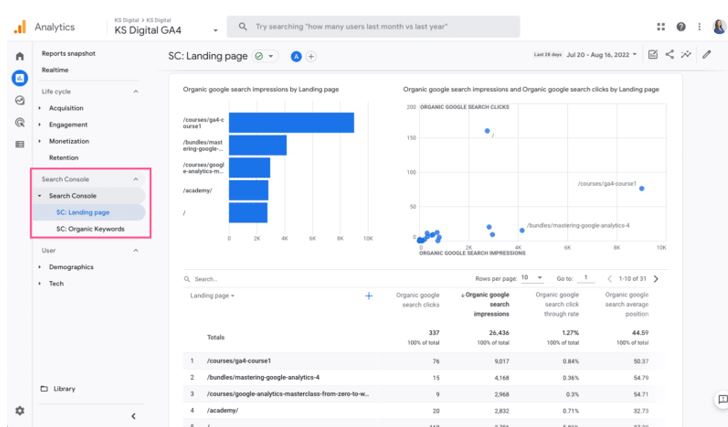Click the Go to page number field
The image size is (728, 427).
(585, 278)
